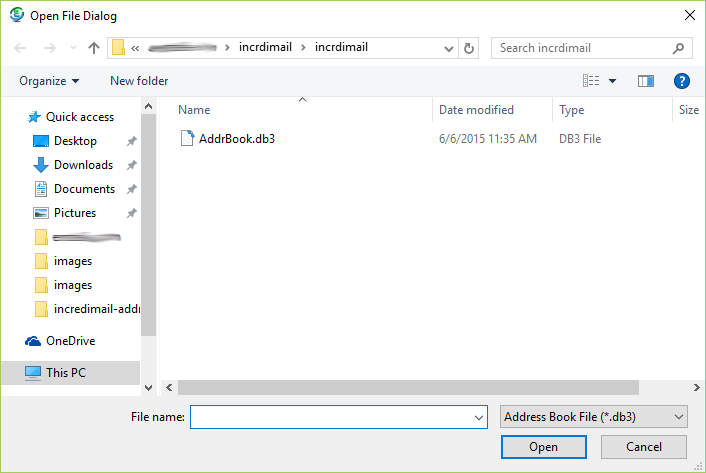The width and height of the screenshot is (706, 473).
Task: Open the Downloads folder in sidebar
Action: [x=83, y=165]
